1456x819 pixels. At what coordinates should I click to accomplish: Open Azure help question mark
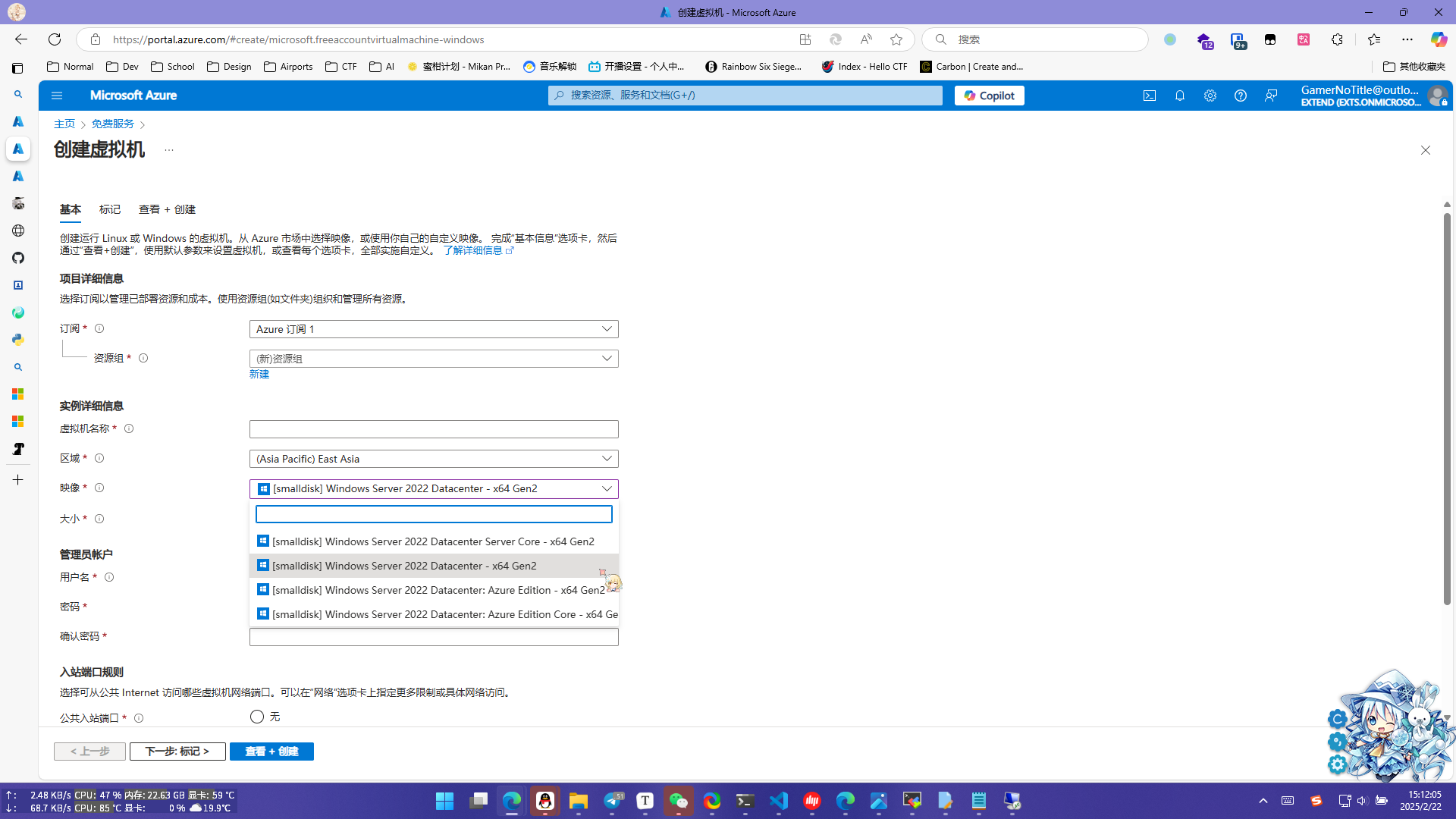click(x=1241, y=96)
